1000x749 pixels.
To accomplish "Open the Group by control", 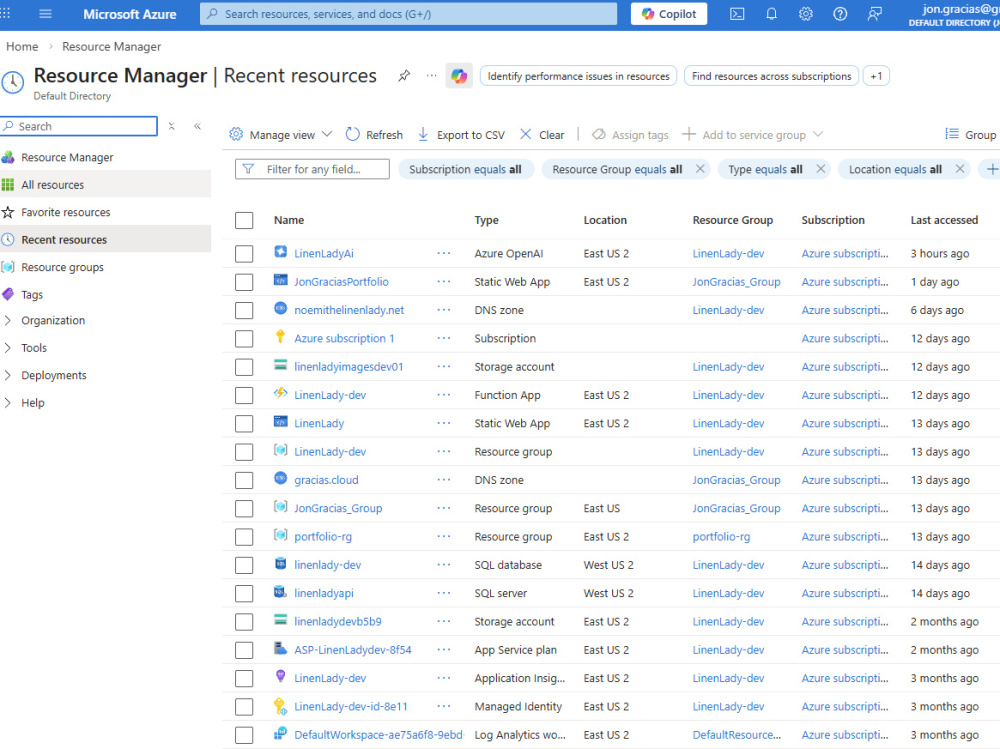I will [971, 135].
